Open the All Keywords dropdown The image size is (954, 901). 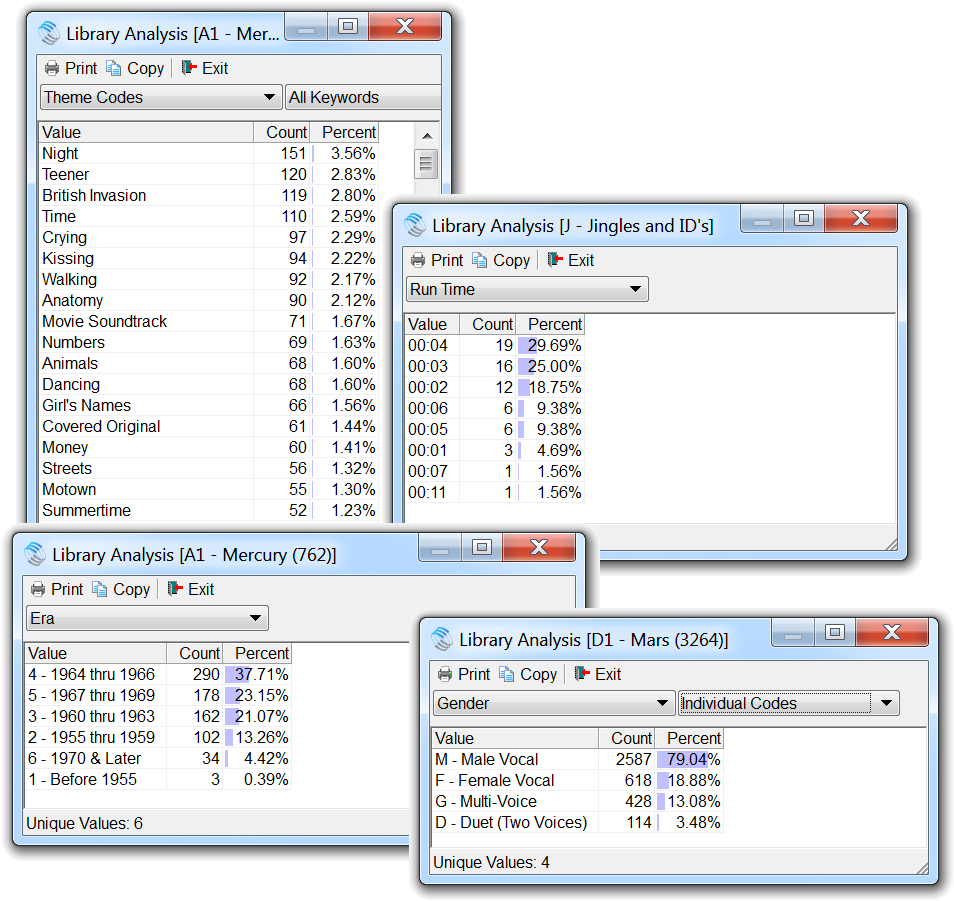[362, 97]
